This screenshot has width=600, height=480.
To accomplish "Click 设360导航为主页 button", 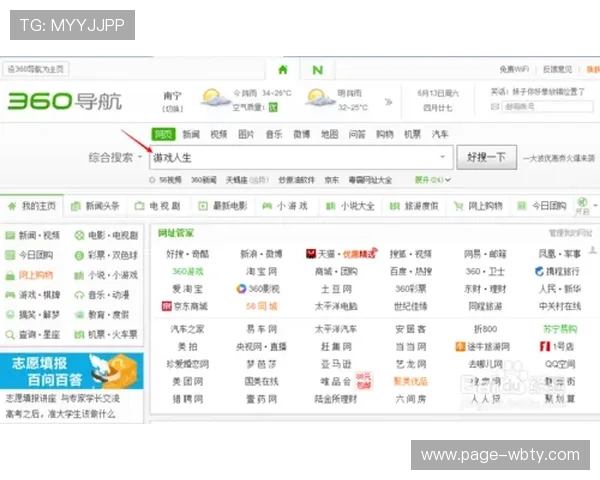I will [36, 69].
